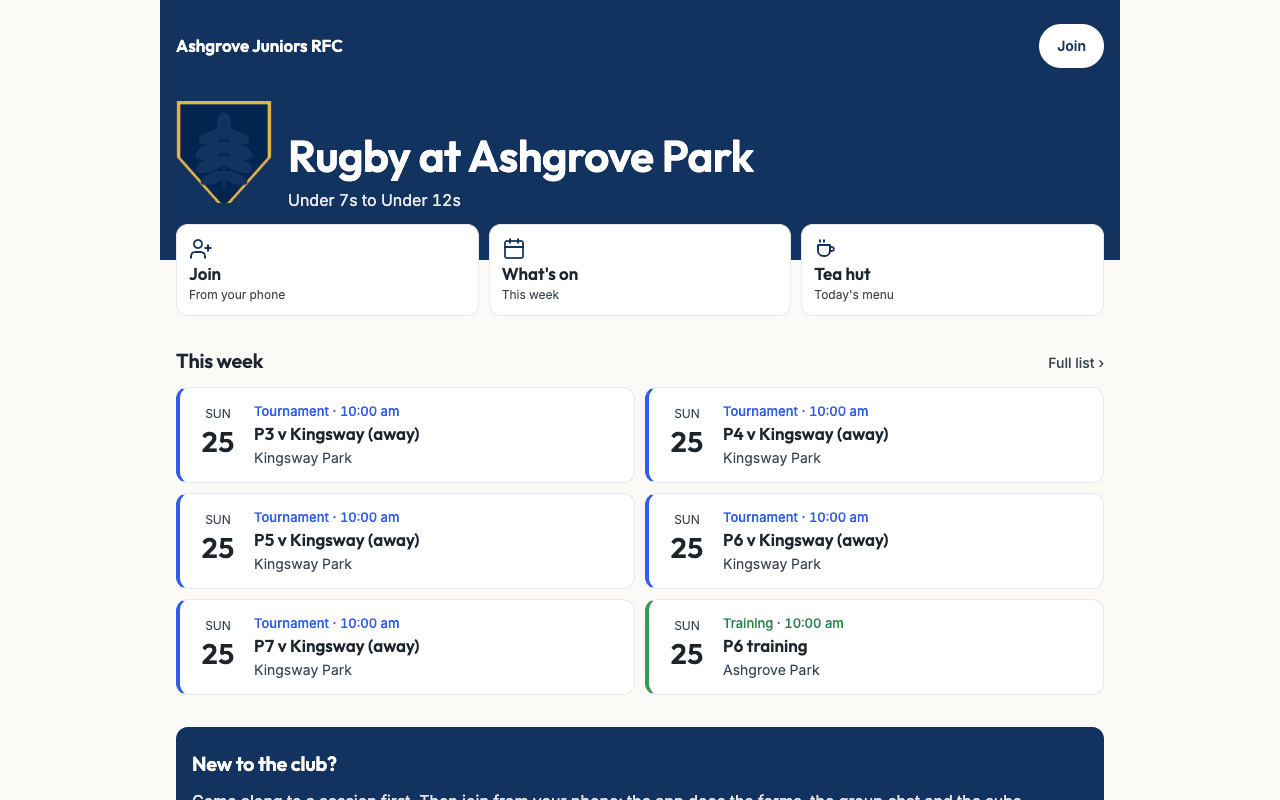1280x800 pixels.
Task: Select the P6 training event
Action: [874, 647]
